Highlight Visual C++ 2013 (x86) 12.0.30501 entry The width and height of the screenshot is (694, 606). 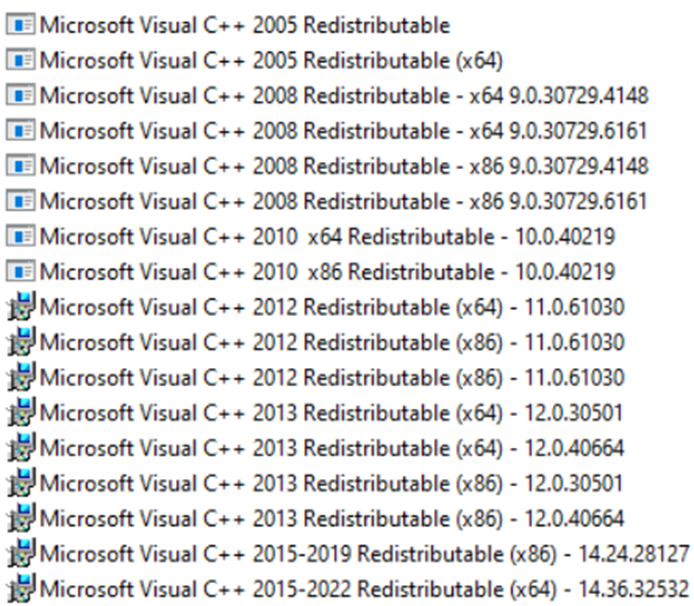coord(332,483)
